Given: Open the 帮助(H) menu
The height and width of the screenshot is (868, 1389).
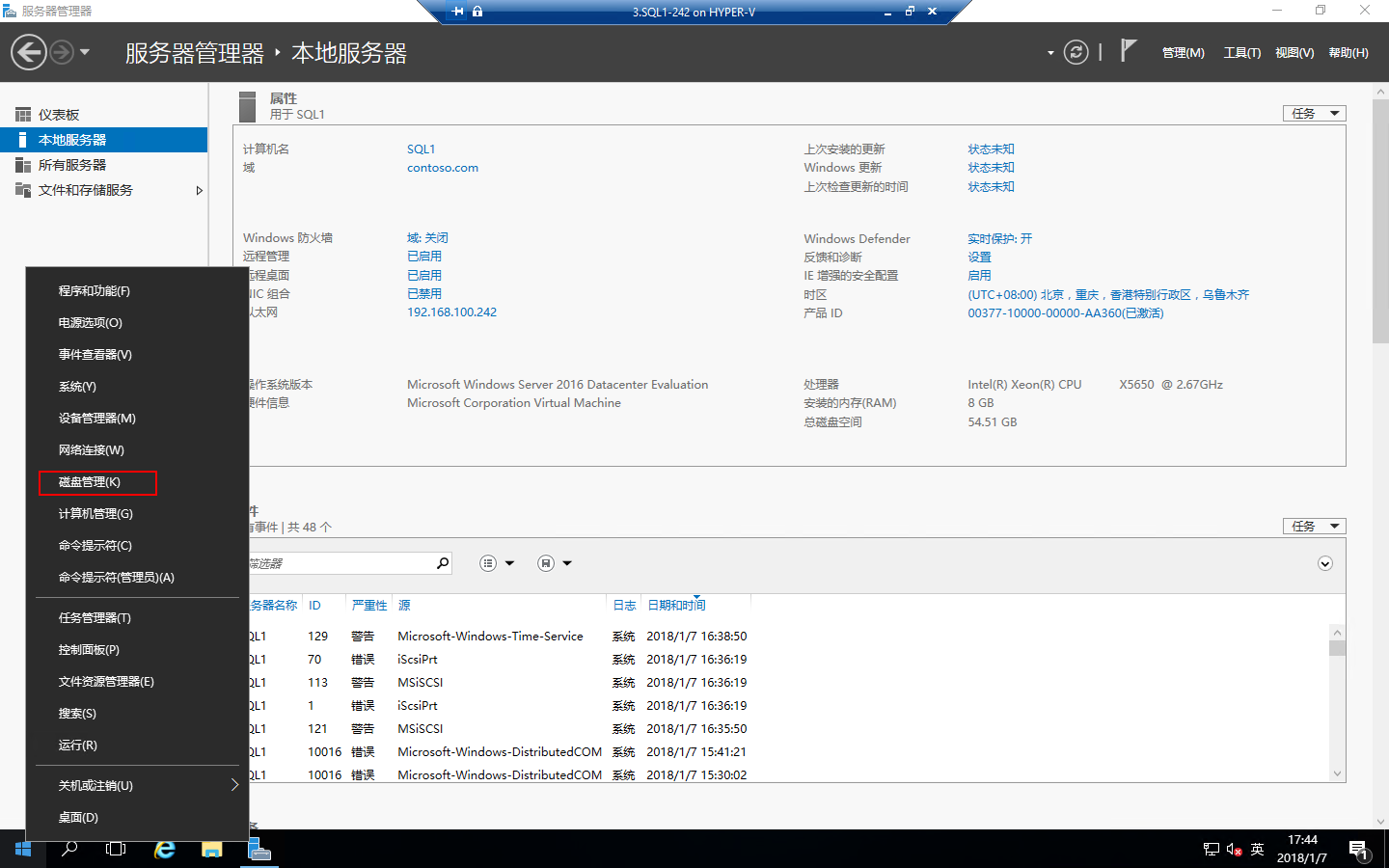Looking at the screenshot, I should (x=1348, y=53).
